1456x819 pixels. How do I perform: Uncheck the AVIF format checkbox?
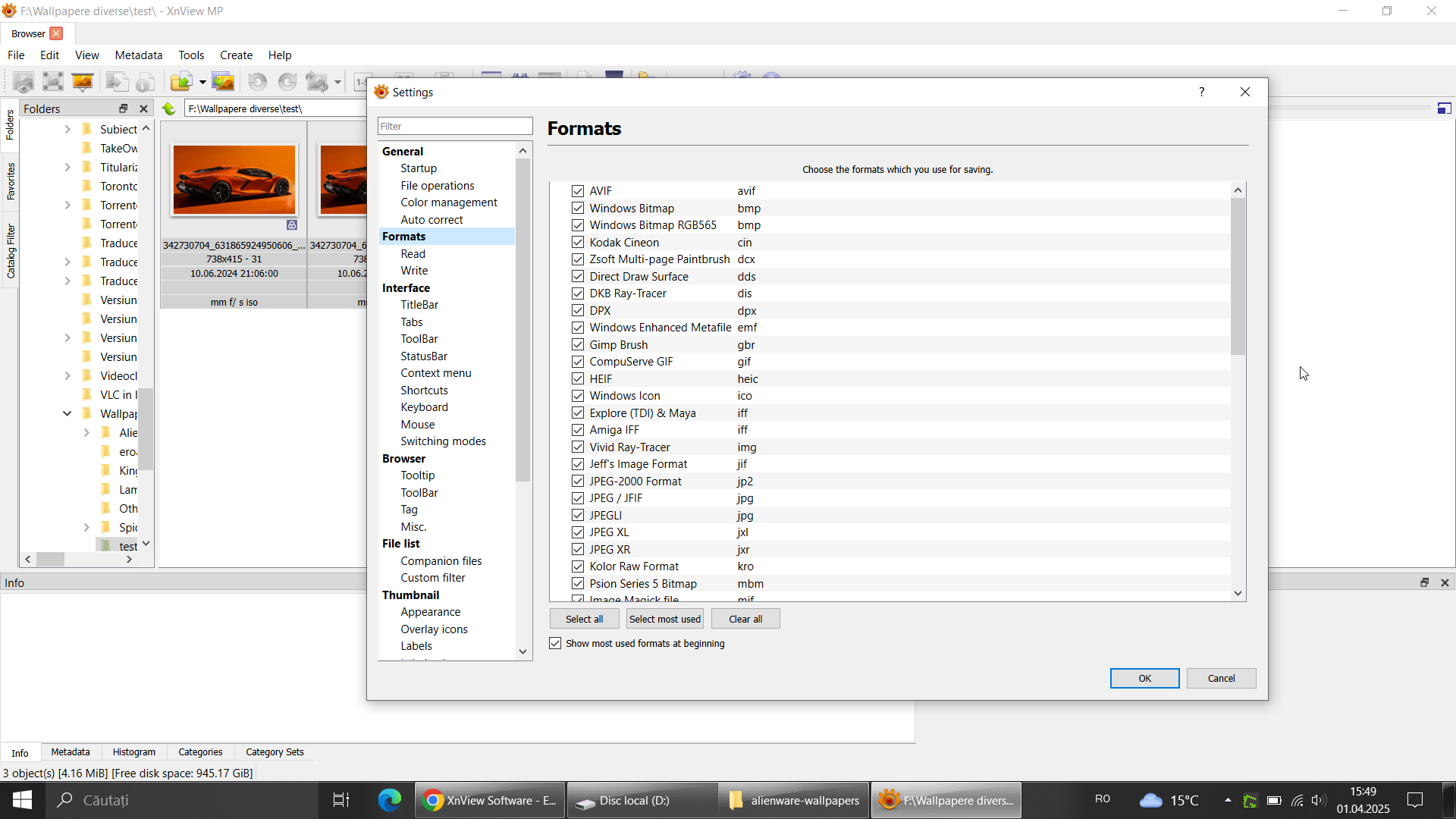click(x=578, y=191)
